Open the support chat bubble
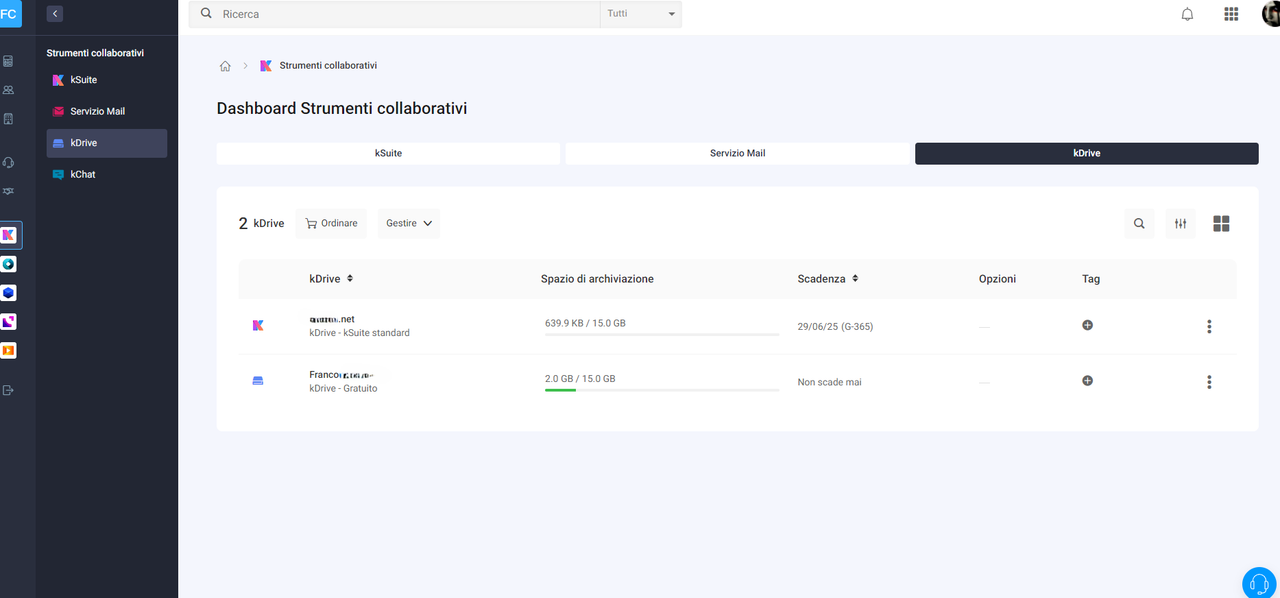The height and width of the screenshot is (598, 1280). click(x=1259, y=584)
